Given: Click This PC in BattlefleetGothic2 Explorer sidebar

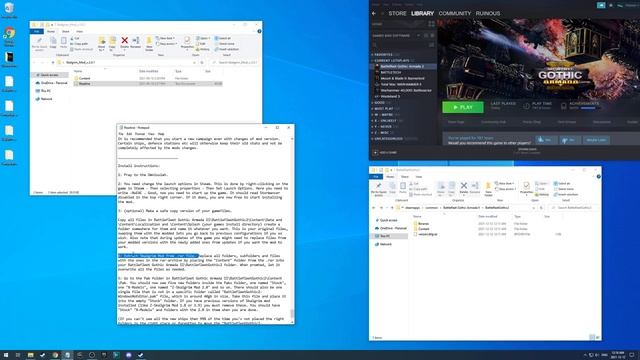Looking at the screenshot, I should click(385, 236).
